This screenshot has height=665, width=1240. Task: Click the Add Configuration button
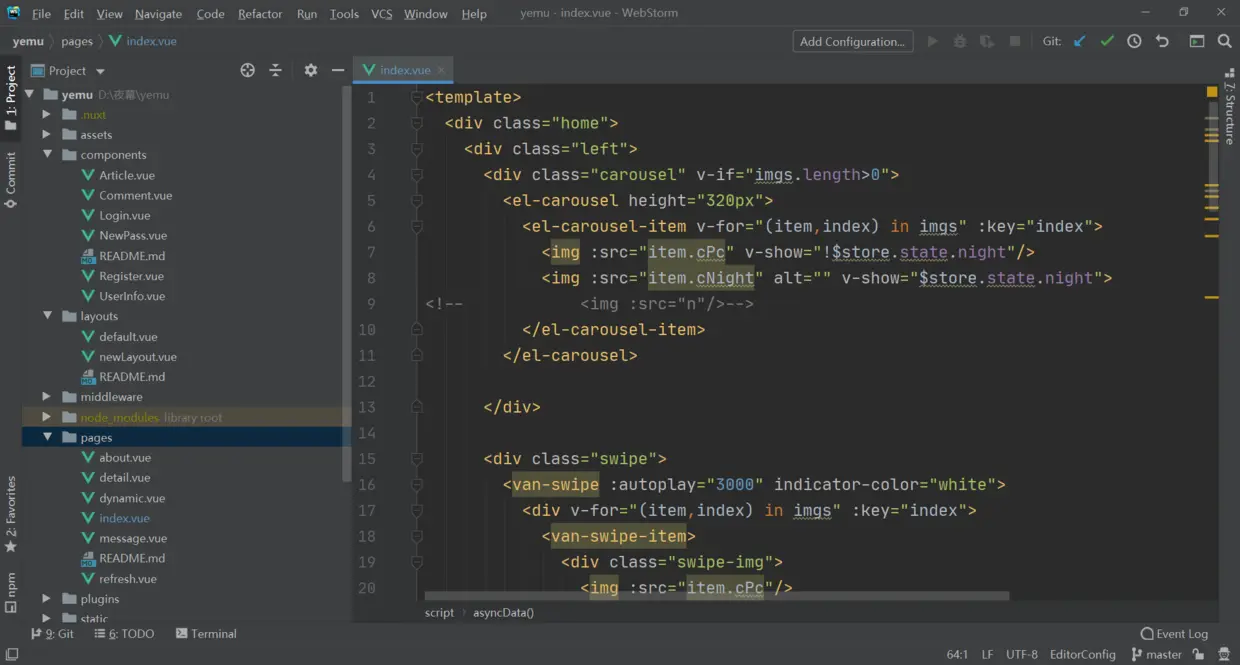[852, 41]
